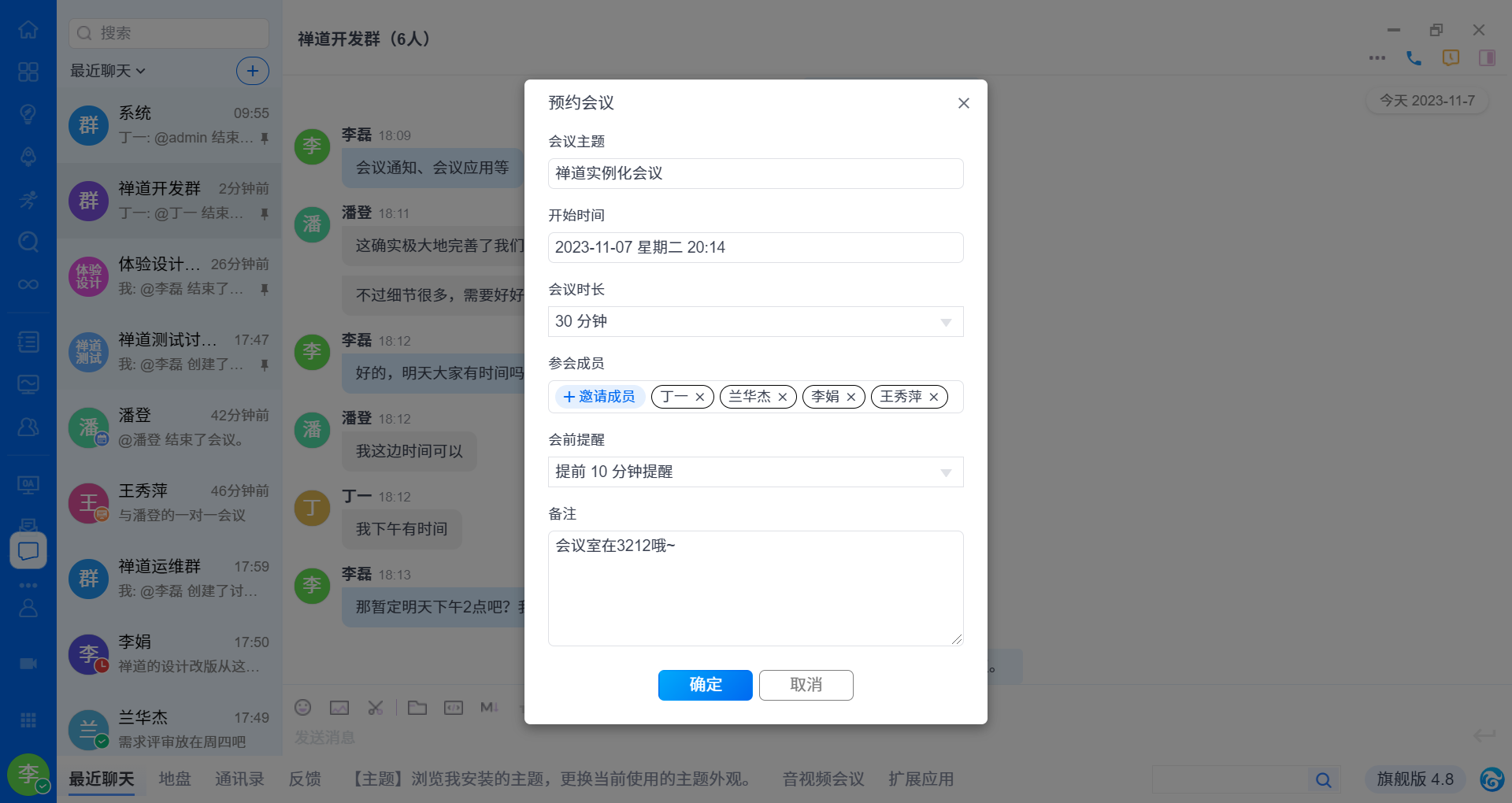The width and height of the screenshot is (1512, 803).
Task: Click the green 李 user avatar at bottom-left
Action: coord(28,774)
